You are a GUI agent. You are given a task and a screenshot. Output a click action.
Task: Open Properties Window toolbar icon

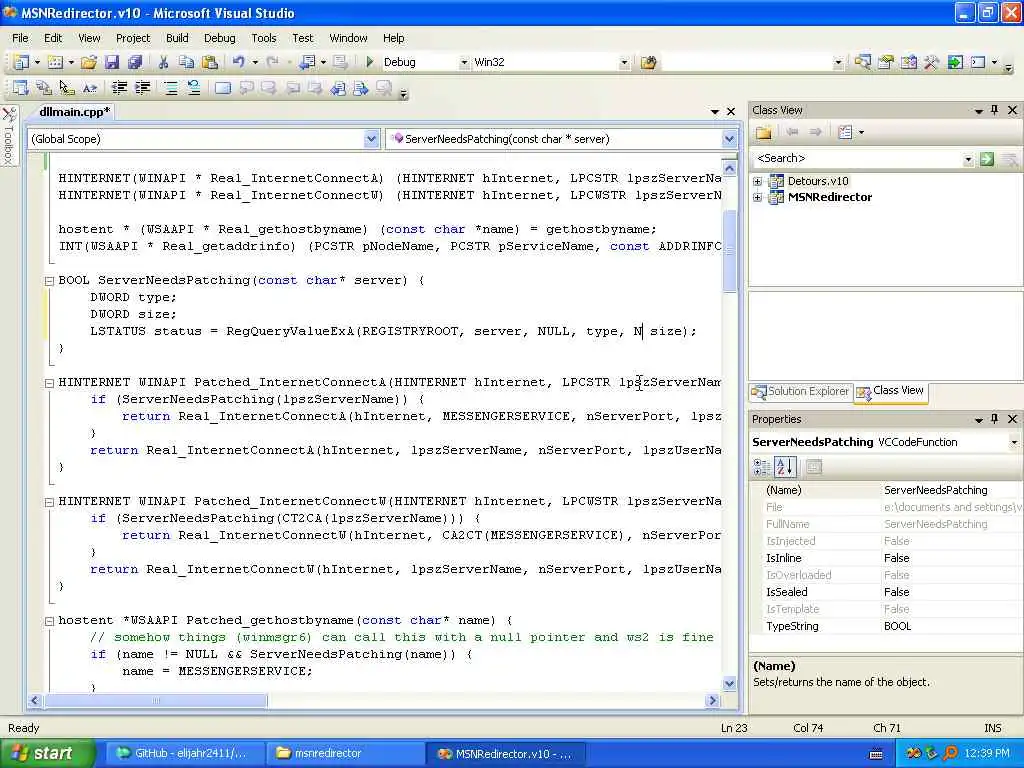[x=886, y=62]
